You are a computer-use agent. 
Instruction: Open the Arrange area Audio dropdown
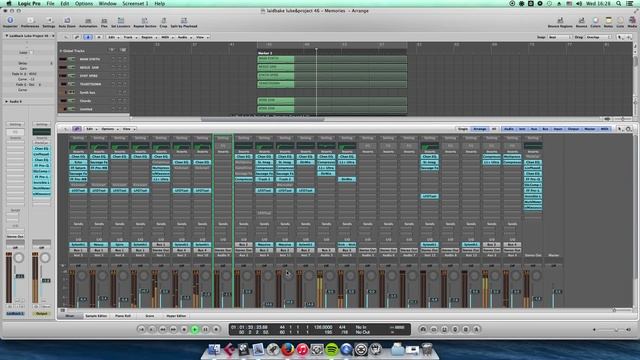tap(184, 37)
